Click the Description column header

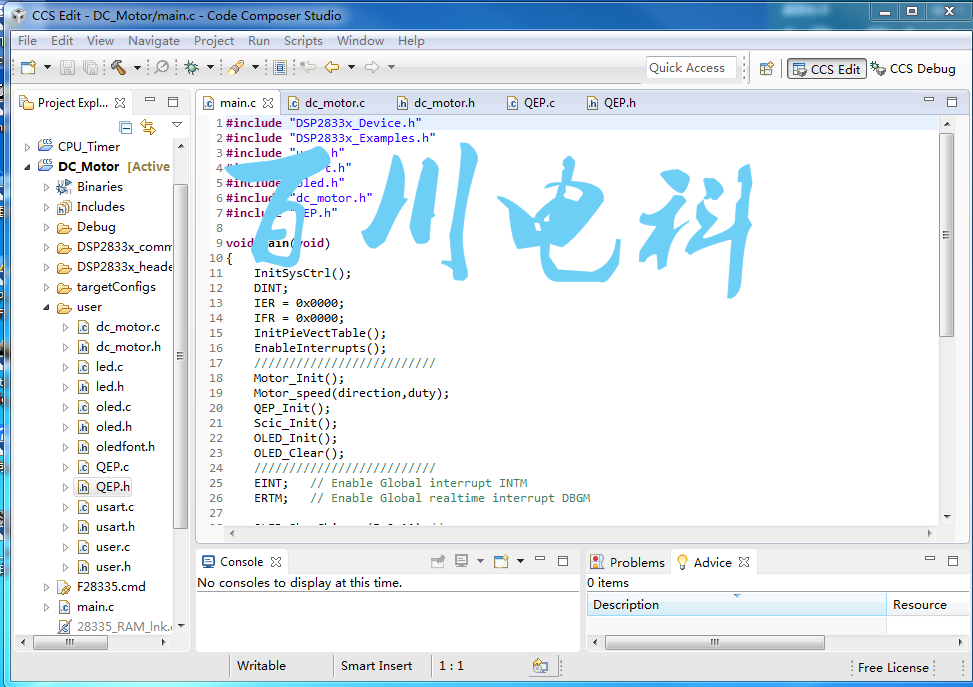pyautogui.click(x=737, y=604)
